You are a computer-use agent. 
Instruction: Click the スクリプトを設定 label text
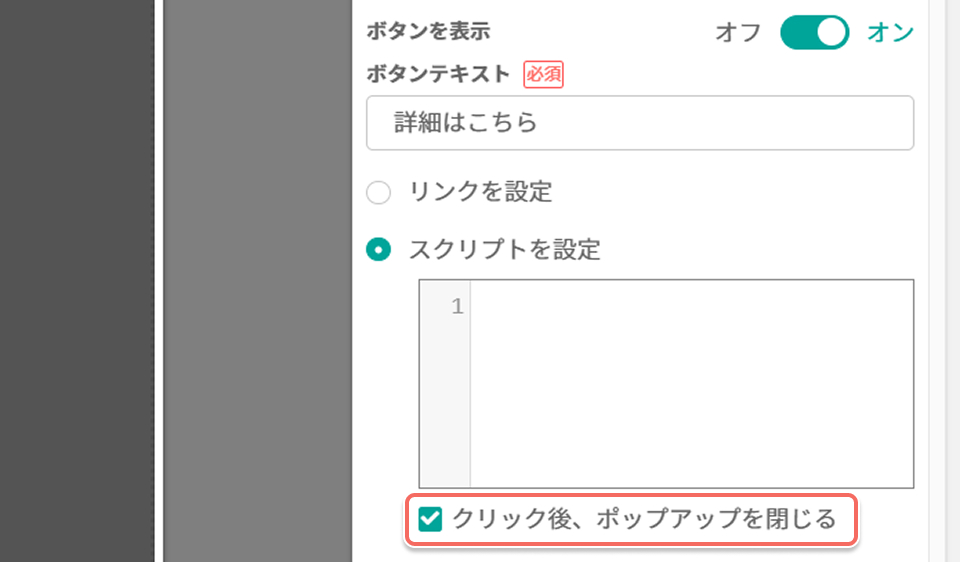[504, 250]
